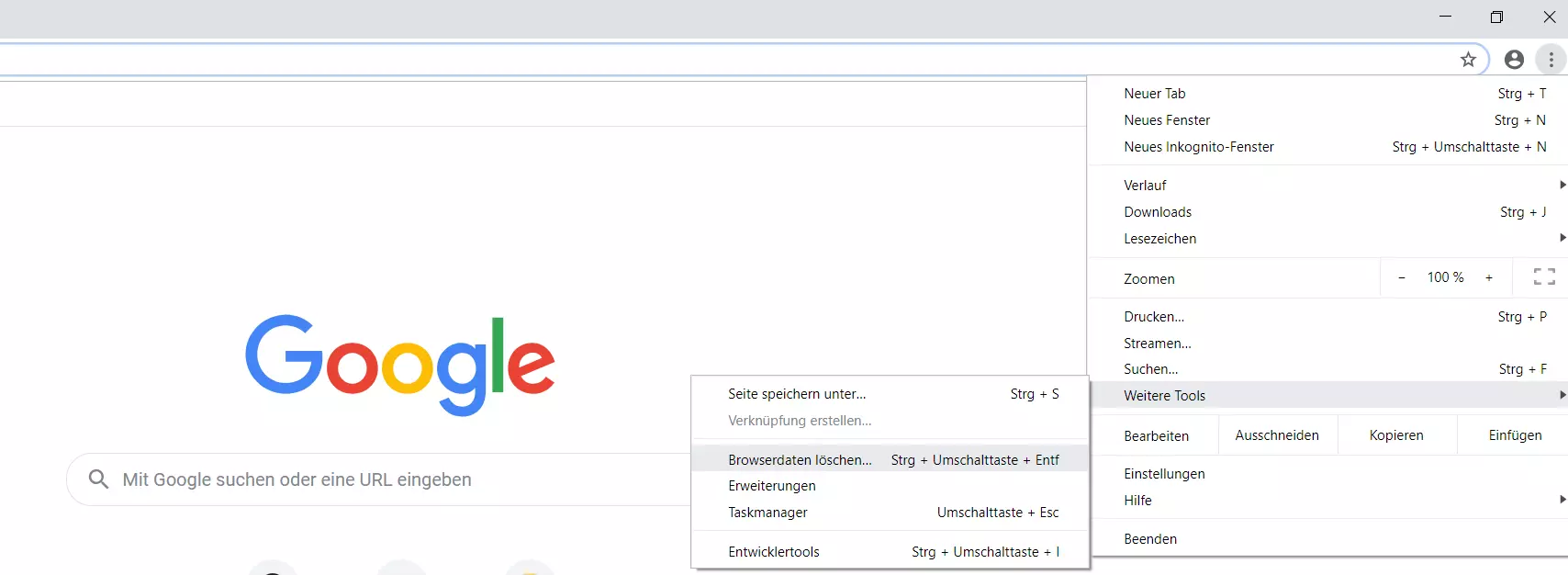Open the user profile avatar icon
This screenshot has width=1568, height=575.
1514,60
